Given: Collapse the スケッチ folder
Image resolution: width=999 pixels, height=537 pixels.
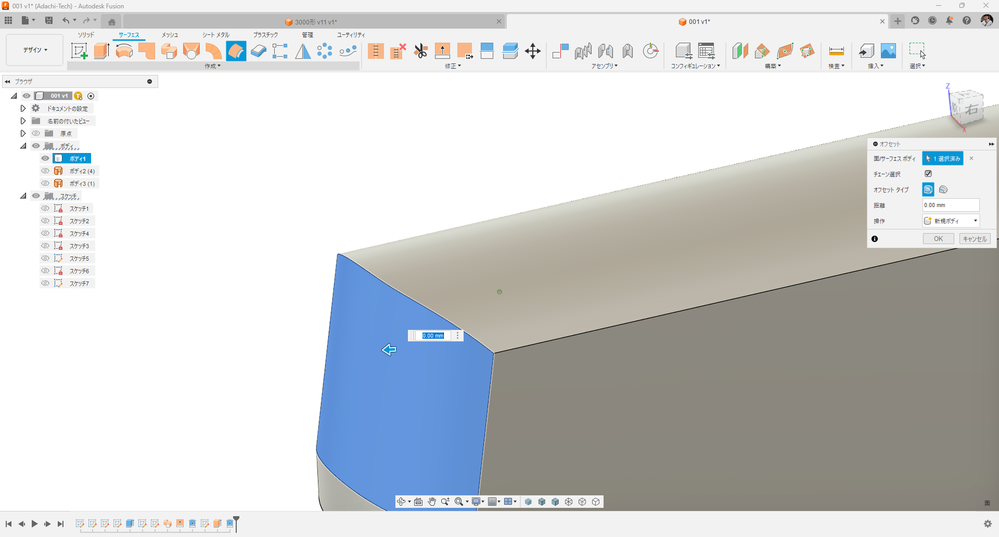Looking at the screenshot, I should (23, 196).
